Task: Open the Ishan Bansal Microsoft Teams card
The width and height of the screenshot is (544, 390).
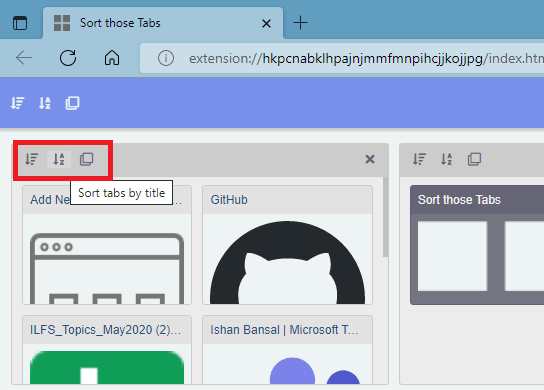Action: [x=287, y=349]
